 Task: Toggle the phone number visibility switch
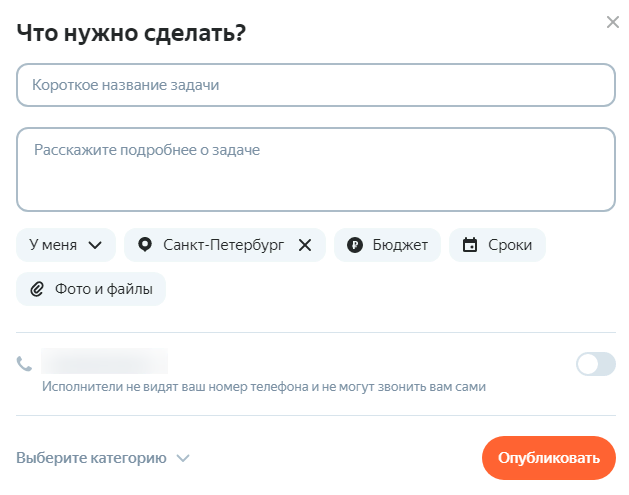click(596, 364)
